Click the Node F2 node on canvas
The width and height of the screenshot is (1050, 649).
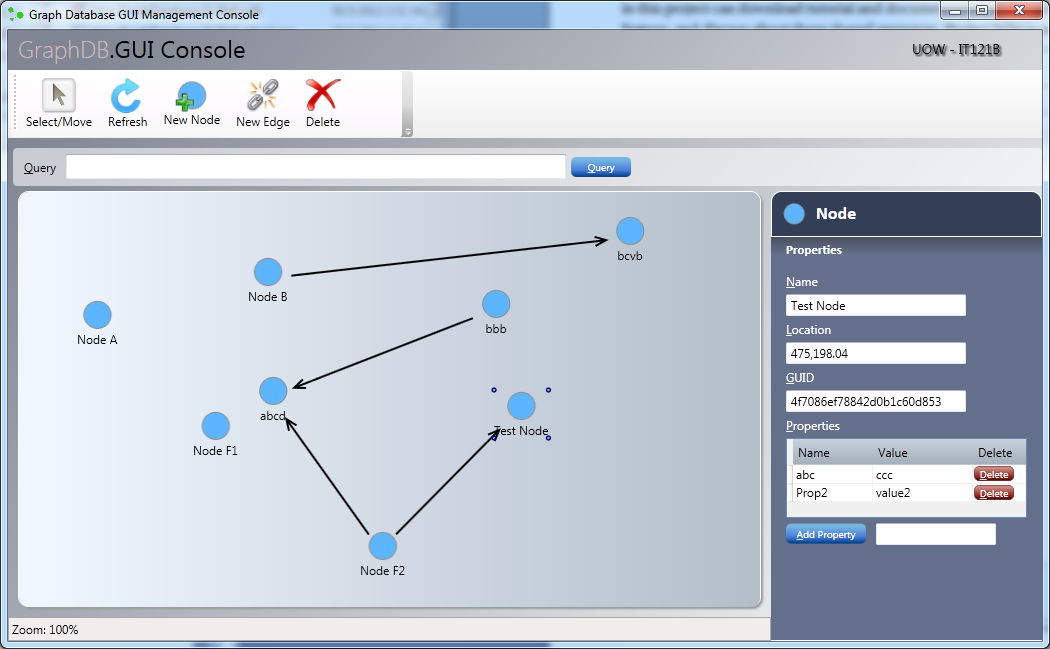point(382,545)
